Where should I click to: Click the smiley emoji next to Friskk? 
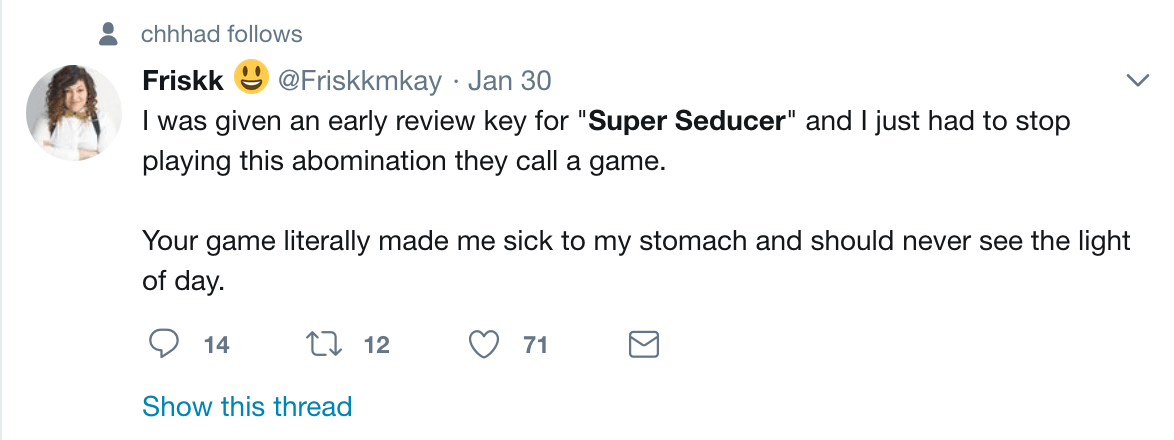click(252, 78)
